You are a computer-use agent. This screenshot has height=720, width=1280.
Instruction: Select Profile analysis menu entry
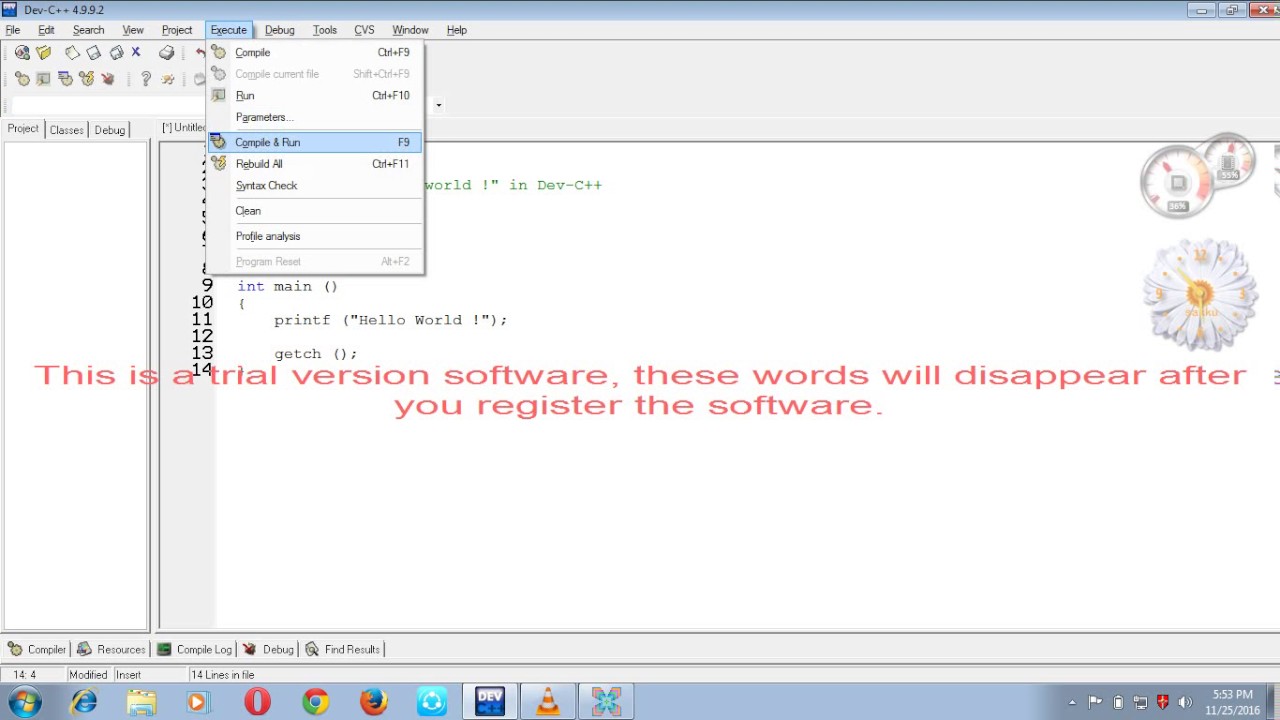(316, 236)
